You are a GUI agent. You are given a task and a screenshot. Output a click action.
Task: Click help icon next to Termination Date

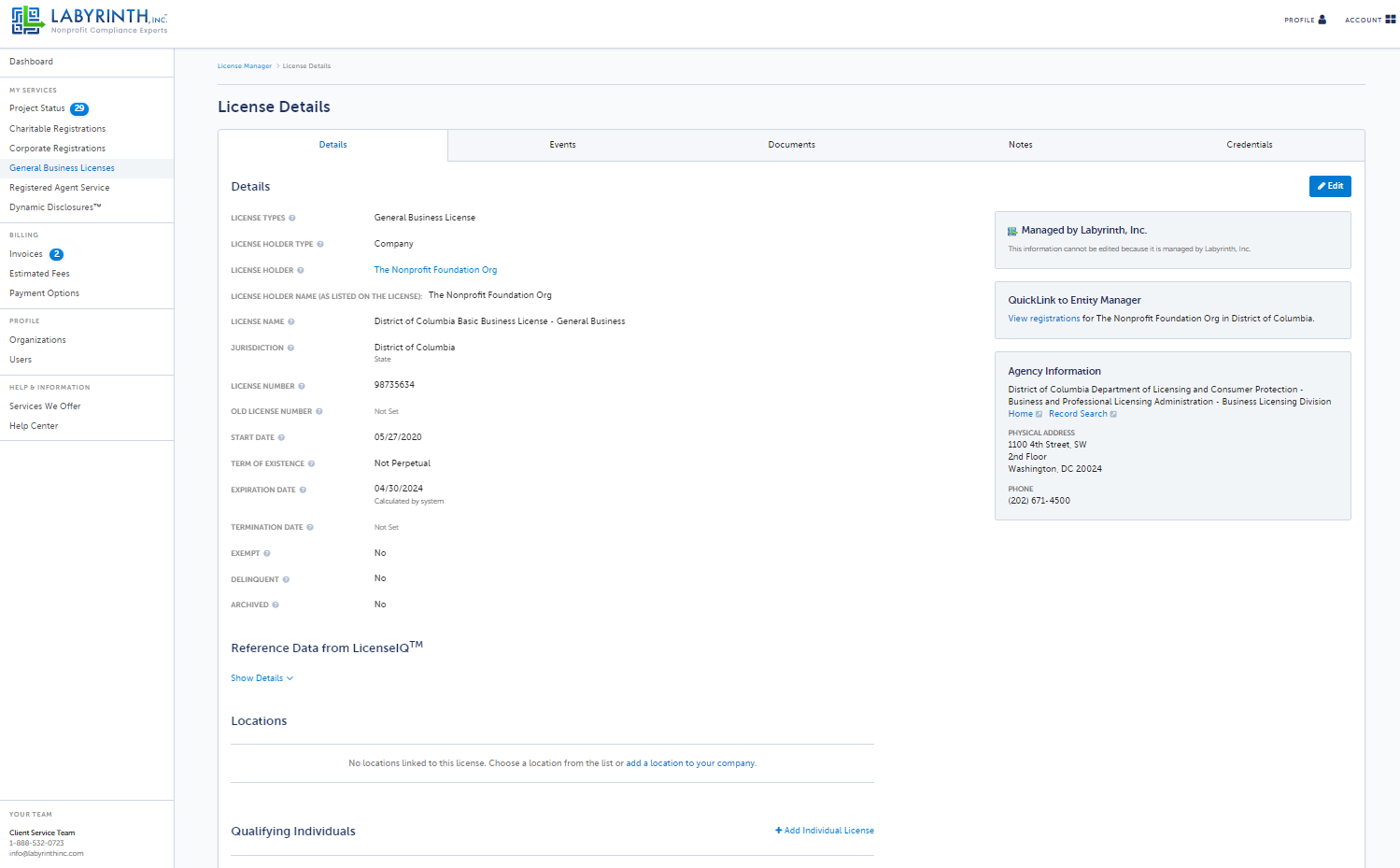click(x=310, y=527)
